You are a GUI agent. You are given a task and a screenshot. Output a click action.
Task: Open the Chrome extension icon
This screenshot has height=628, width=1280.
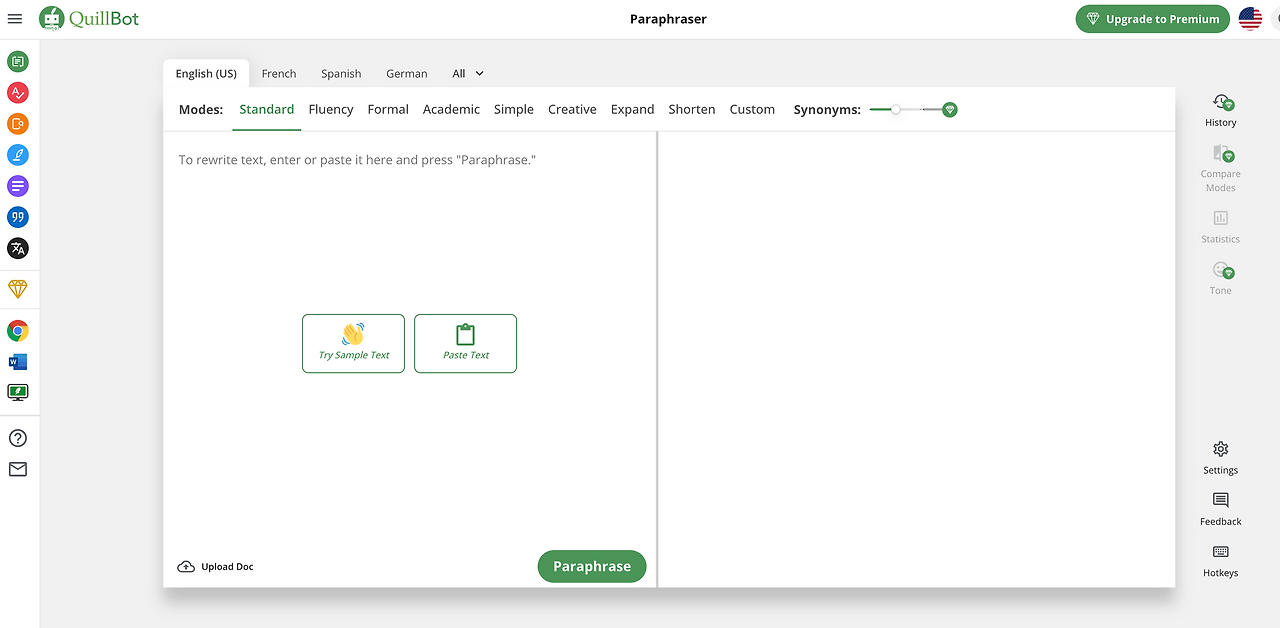pyautogui.click(x=18, y=331)
